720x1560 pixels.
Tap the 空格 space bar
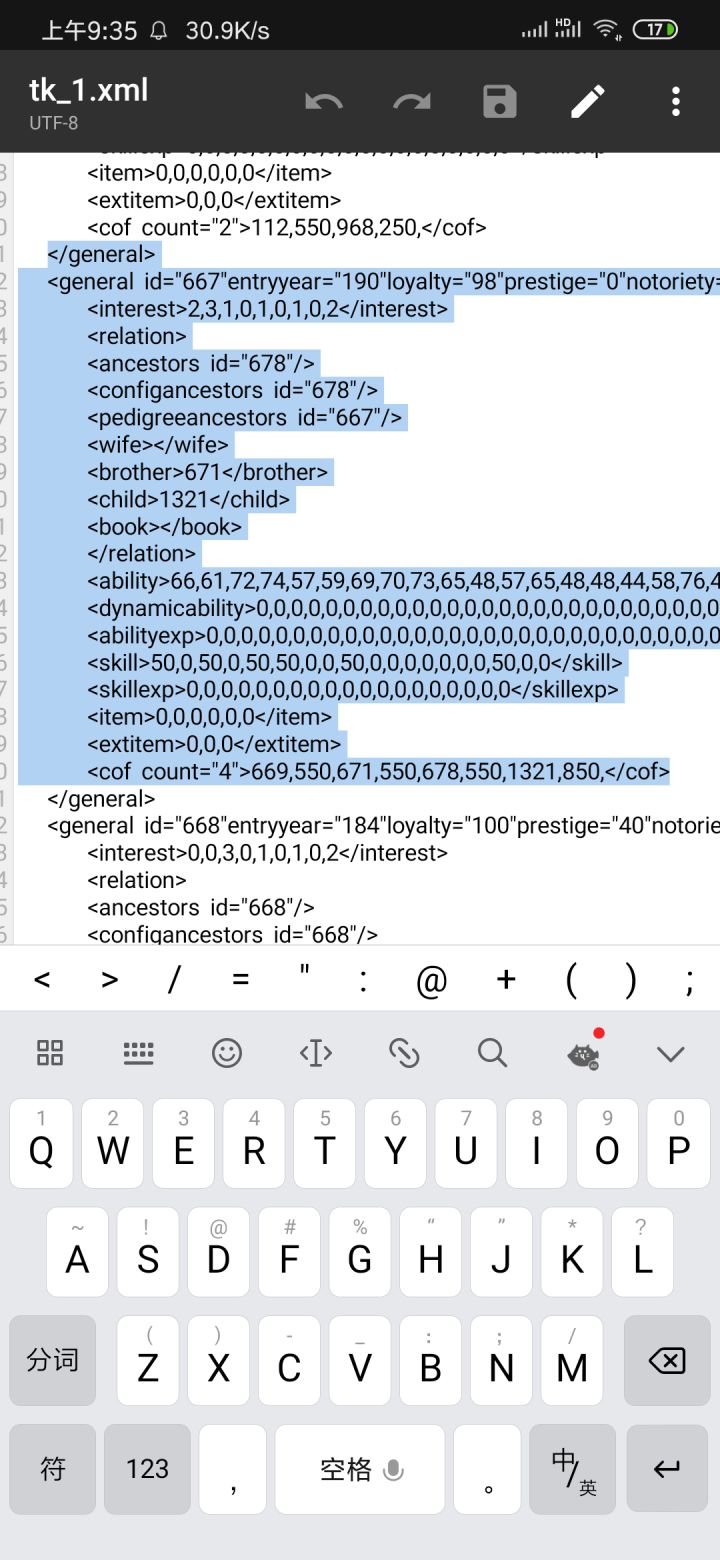[x=360, y=1469]
